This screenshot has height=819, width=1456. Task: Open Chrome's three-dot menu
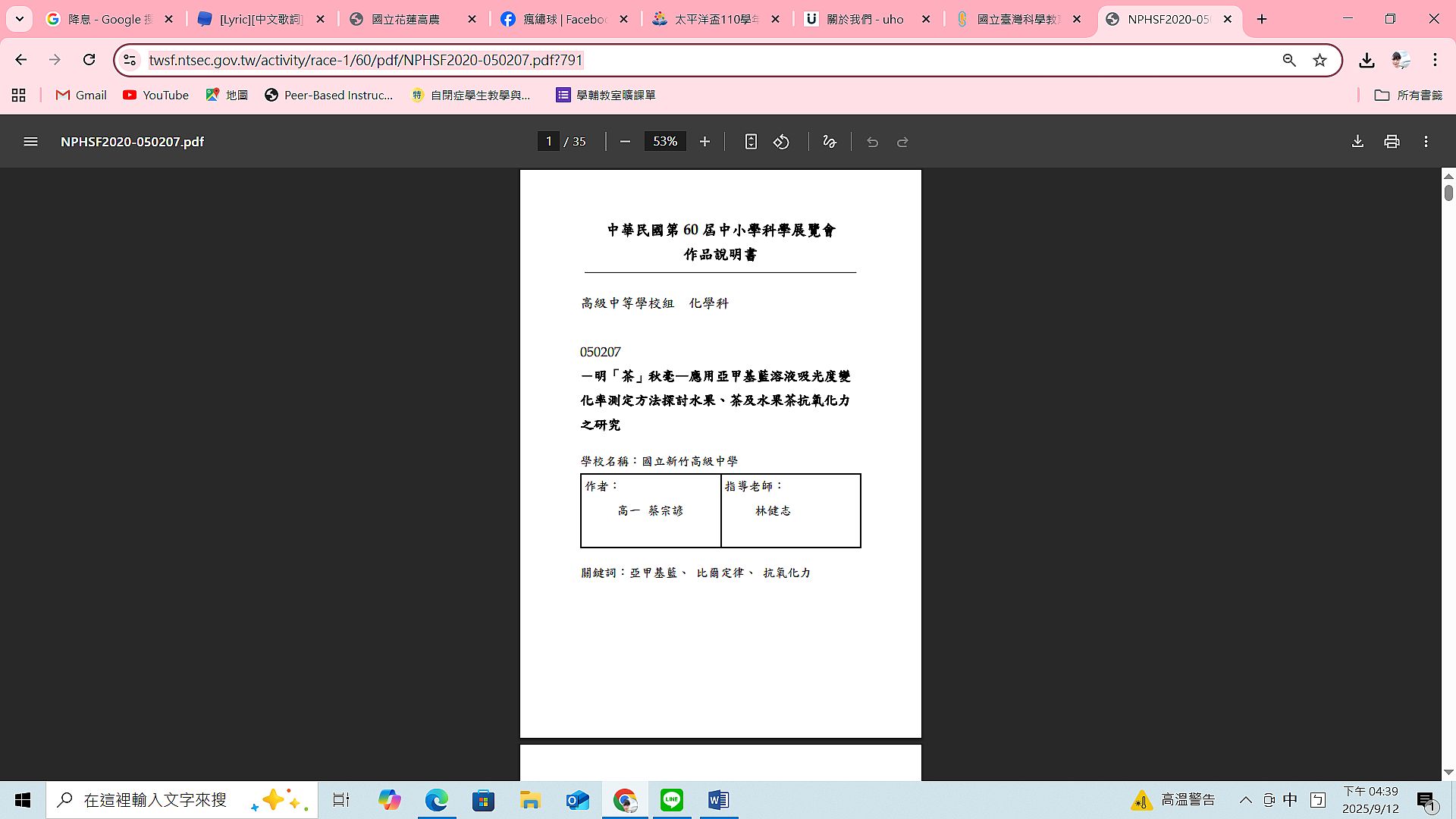1435,60
